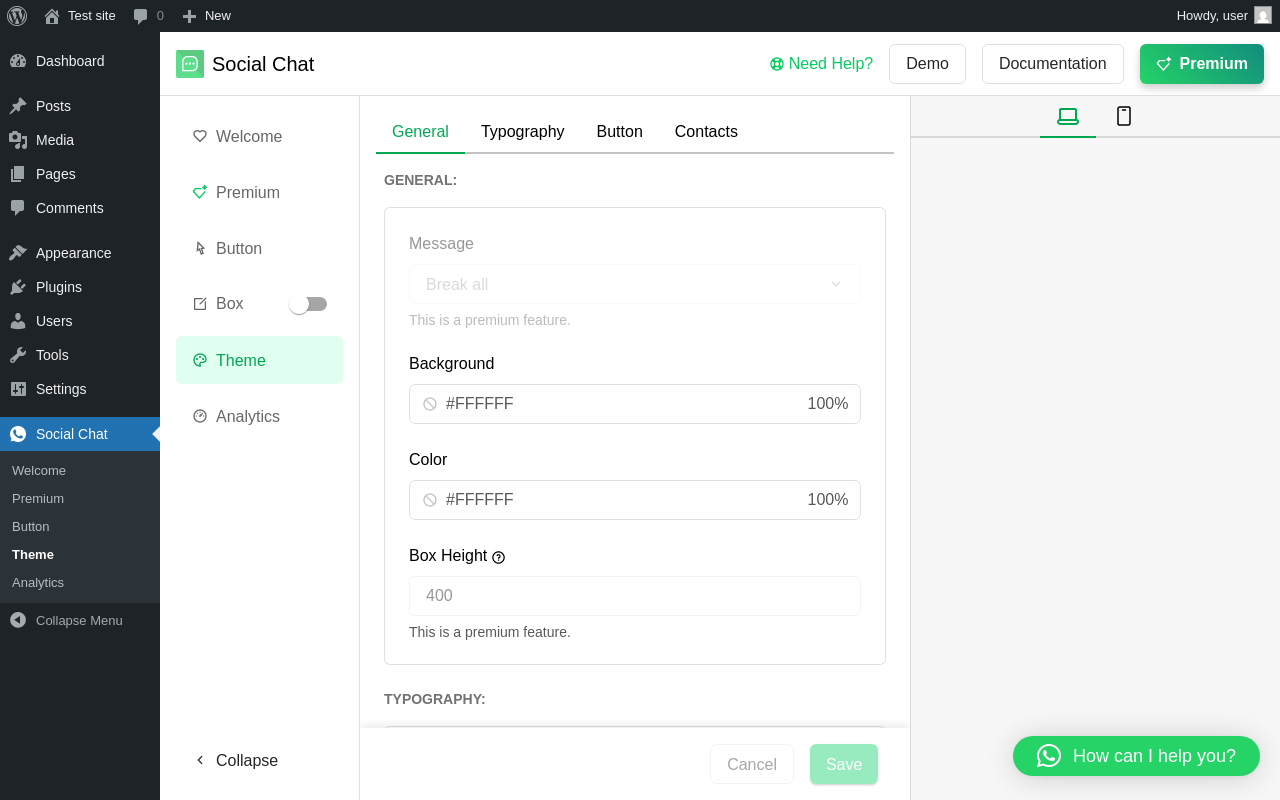
Task: Open the Premium submenu link in WordPress sidebar
Action: click(x=38, y=499)
